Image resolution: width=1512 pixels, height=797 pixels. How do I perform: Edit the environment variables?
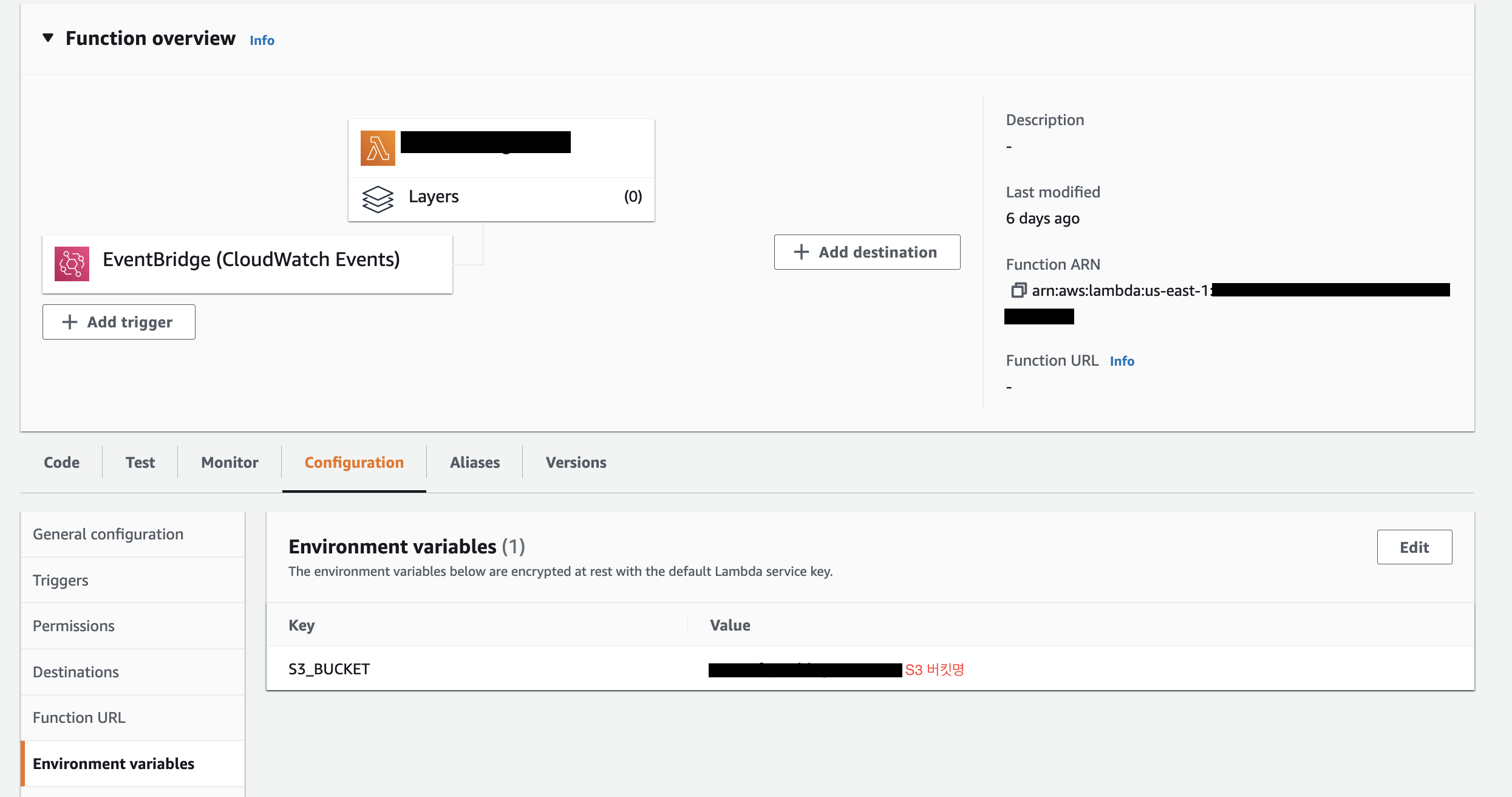(1414, 547)
